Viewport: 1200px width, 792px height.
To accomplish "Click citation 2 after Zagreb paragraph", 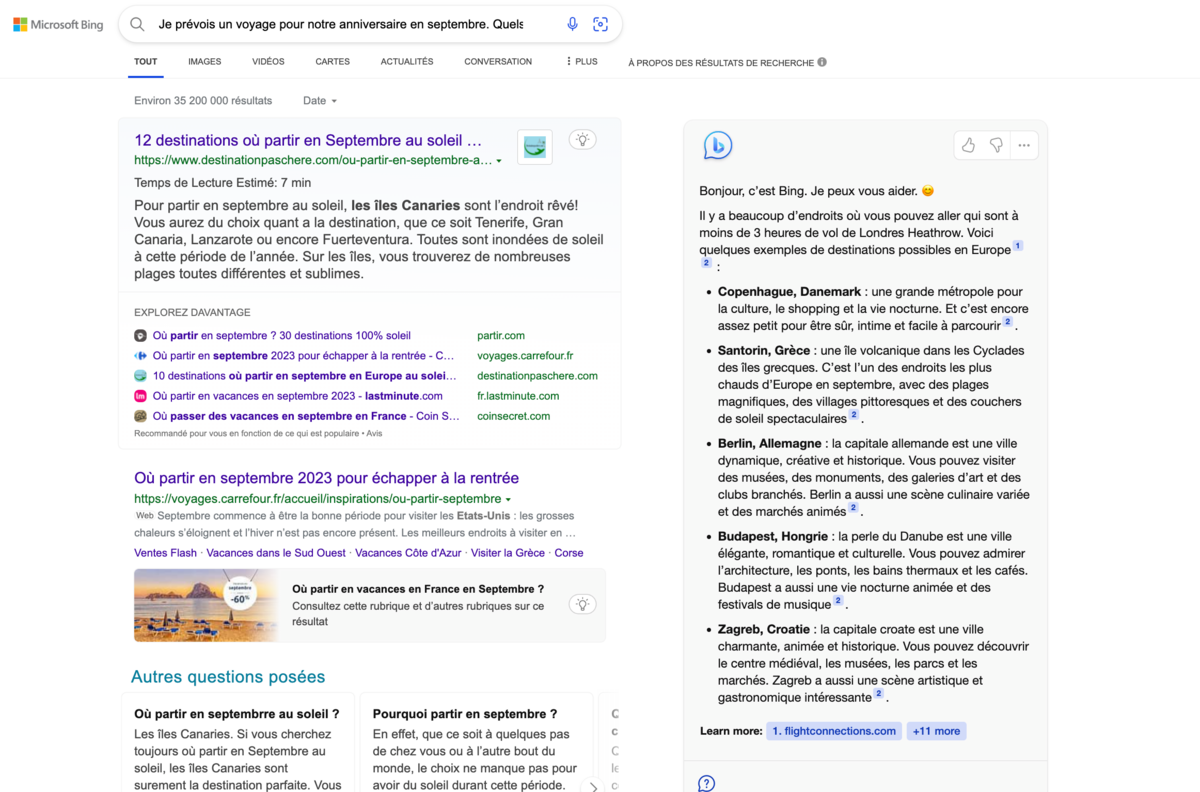I will point(879,694).
